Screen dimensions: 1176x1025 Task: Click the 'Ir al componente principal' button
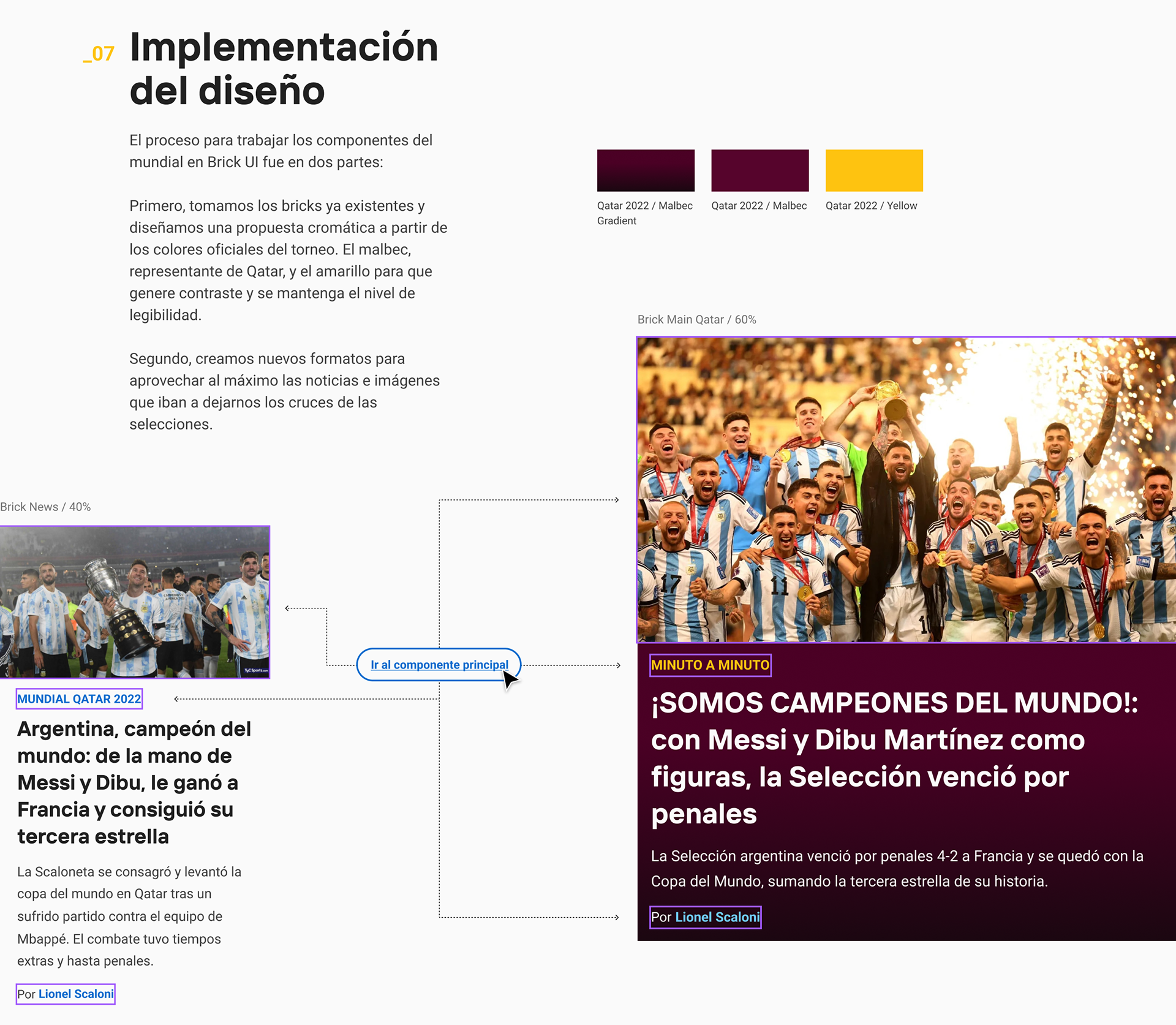click(439, 665)
